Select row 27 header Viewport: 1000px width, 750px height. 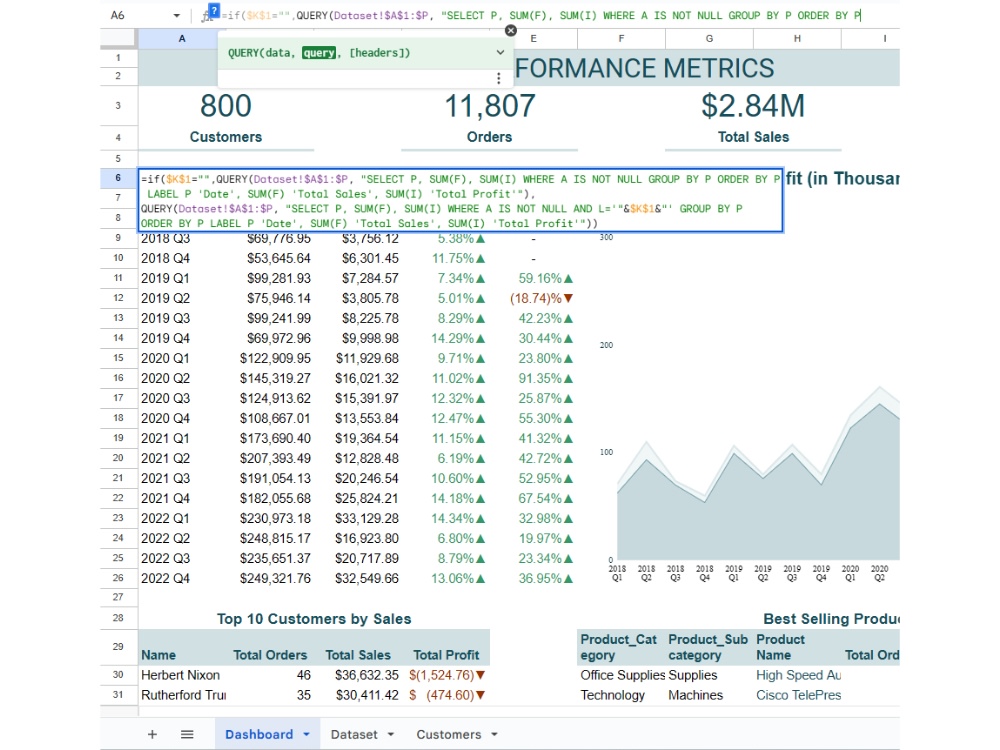[x=118, y=597]
